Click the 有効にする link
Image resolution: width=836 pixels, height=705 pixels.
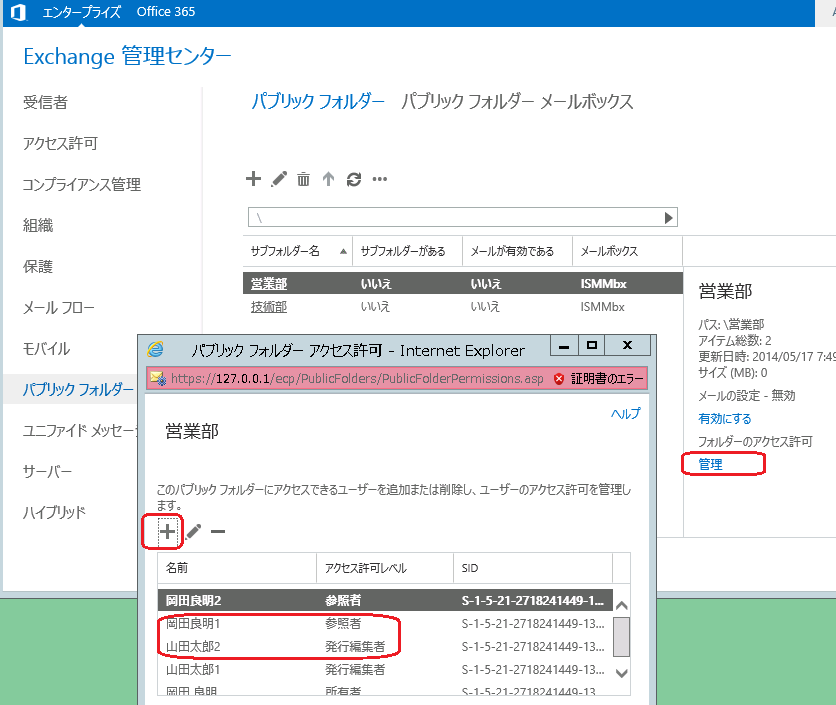[x=725, y=418]
